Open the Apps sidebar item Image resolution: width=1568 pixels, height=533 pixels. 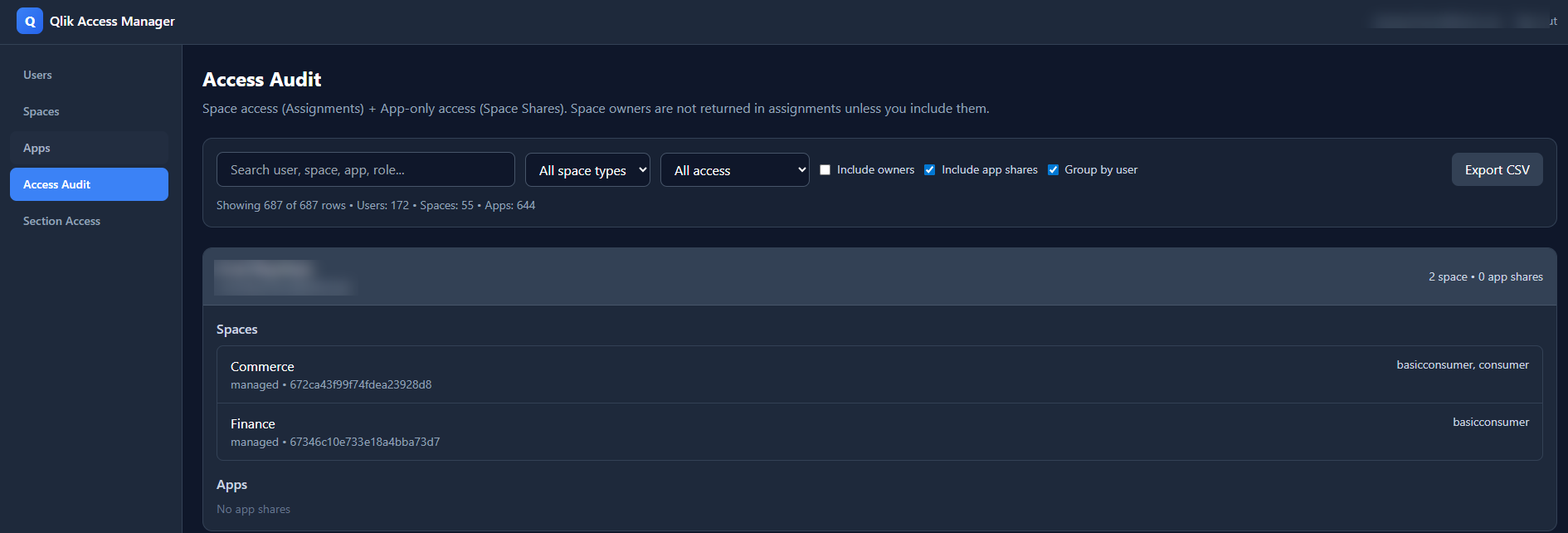tap(37, 148)
